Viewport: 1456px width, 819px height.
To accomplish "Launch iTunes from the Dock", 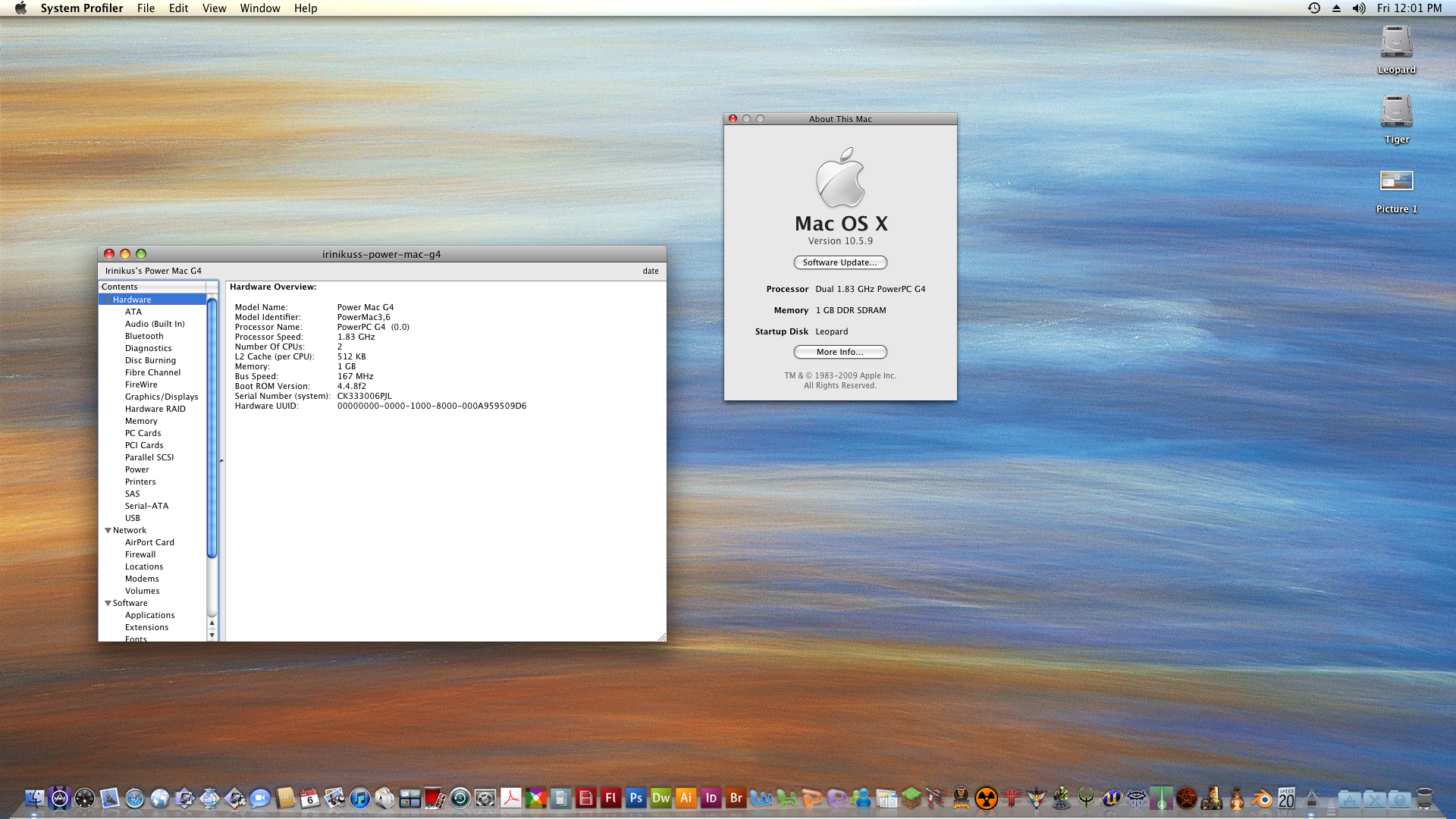I will tap(360, 798).
